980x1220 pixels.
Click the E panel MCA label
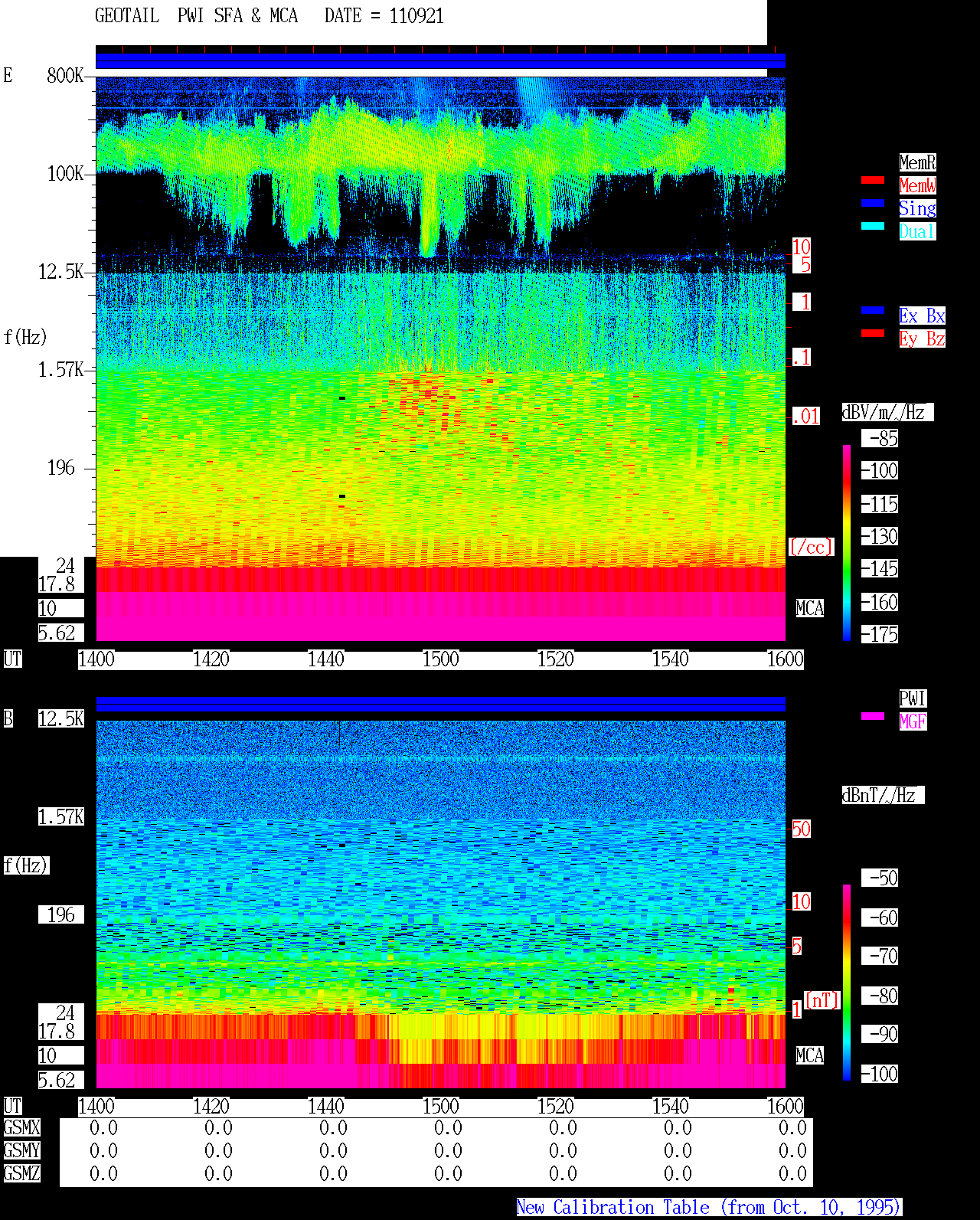coord(810,609)
